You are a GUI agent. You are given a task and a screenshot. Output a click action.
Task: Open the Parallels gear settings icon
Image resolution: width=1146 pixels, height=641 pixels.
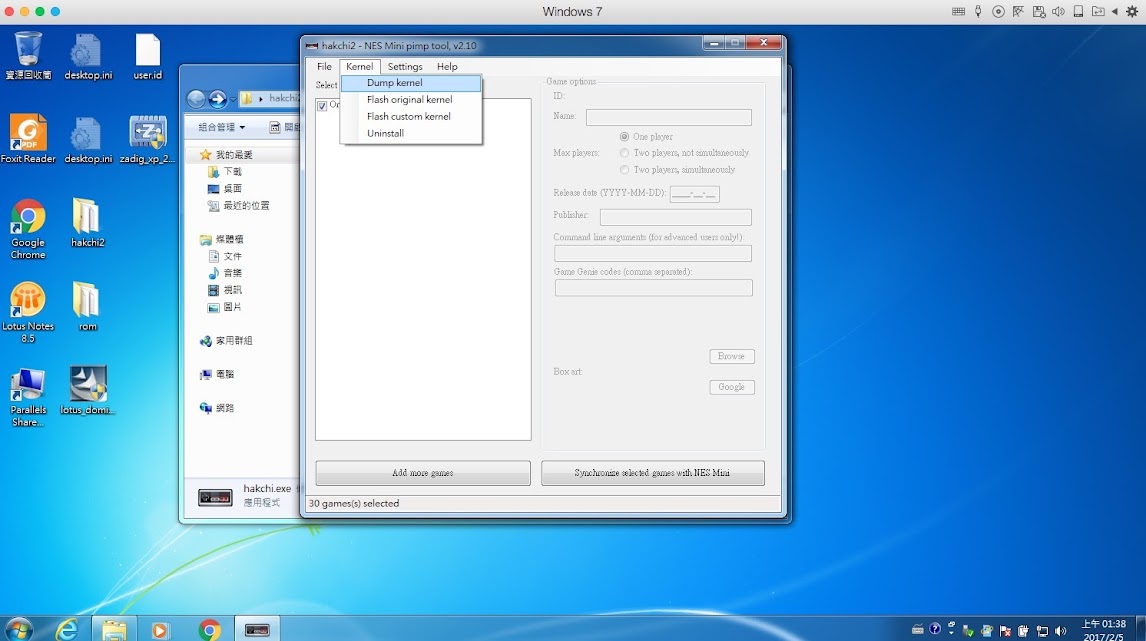pos(1132,12)
